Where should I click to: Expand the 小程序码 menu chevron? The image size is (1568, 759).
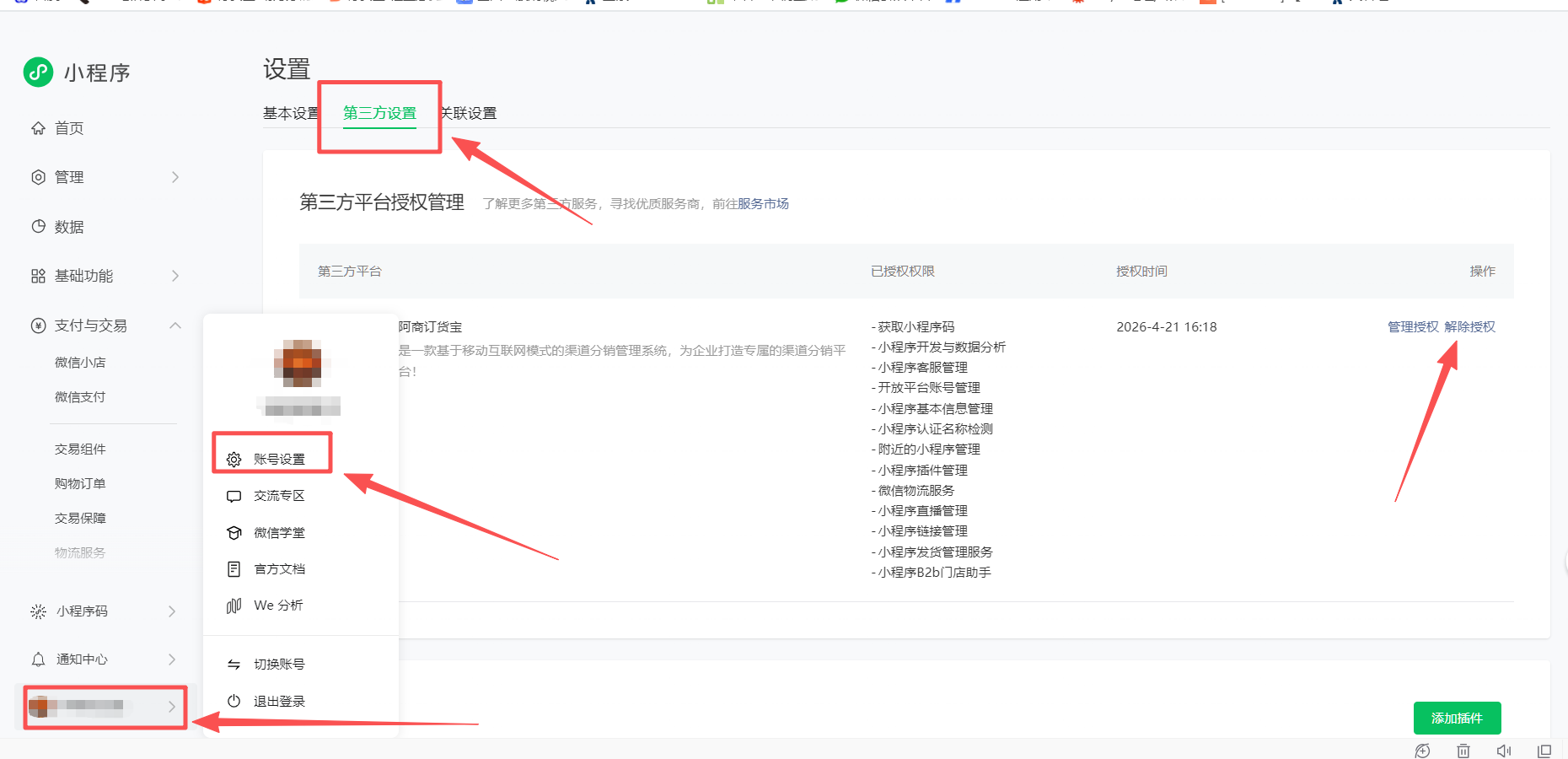pyautogui.click(x=172, y=611)
